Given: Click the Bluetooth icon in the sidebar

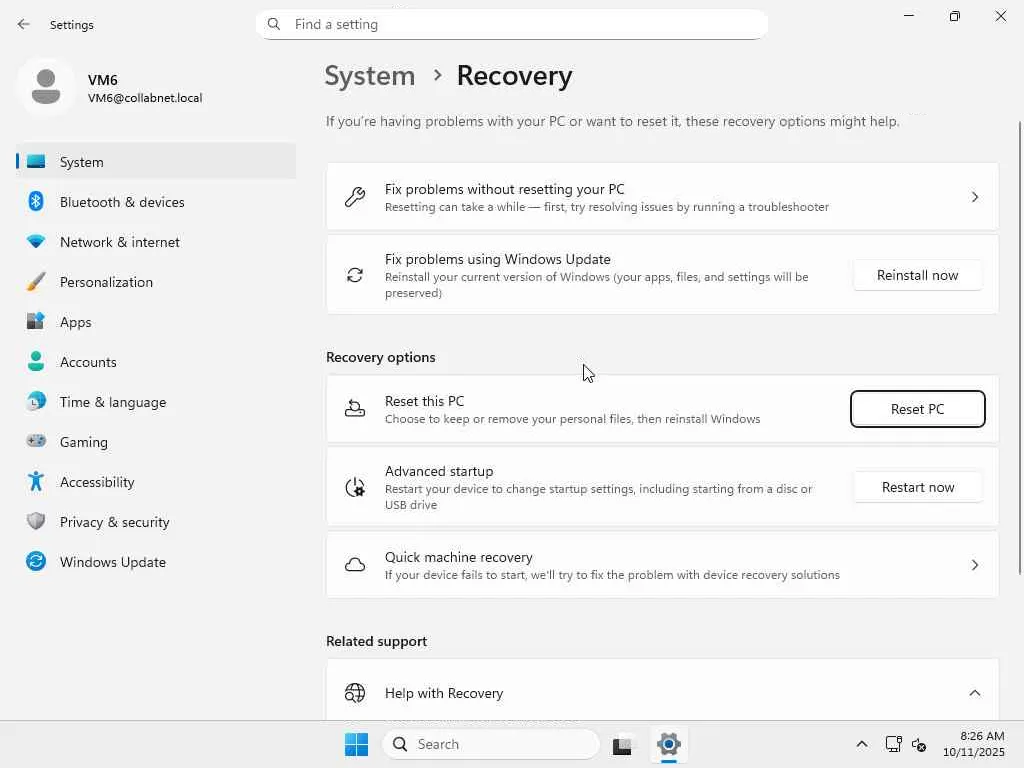Looking at the screenshot, I should tap(36, 202).
